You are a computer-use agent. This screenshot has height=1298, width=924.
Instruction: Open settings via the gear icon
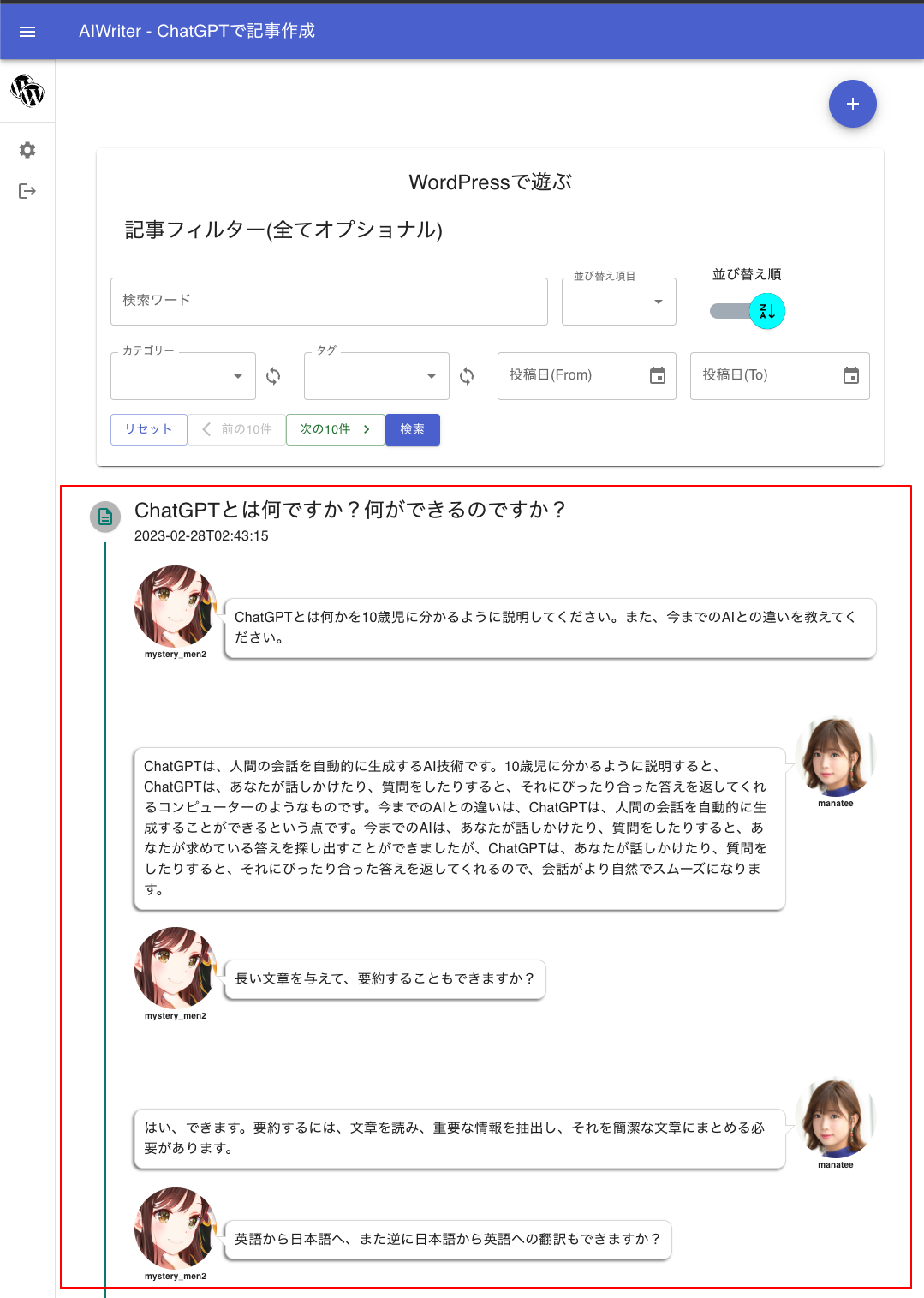pos(27,150)
